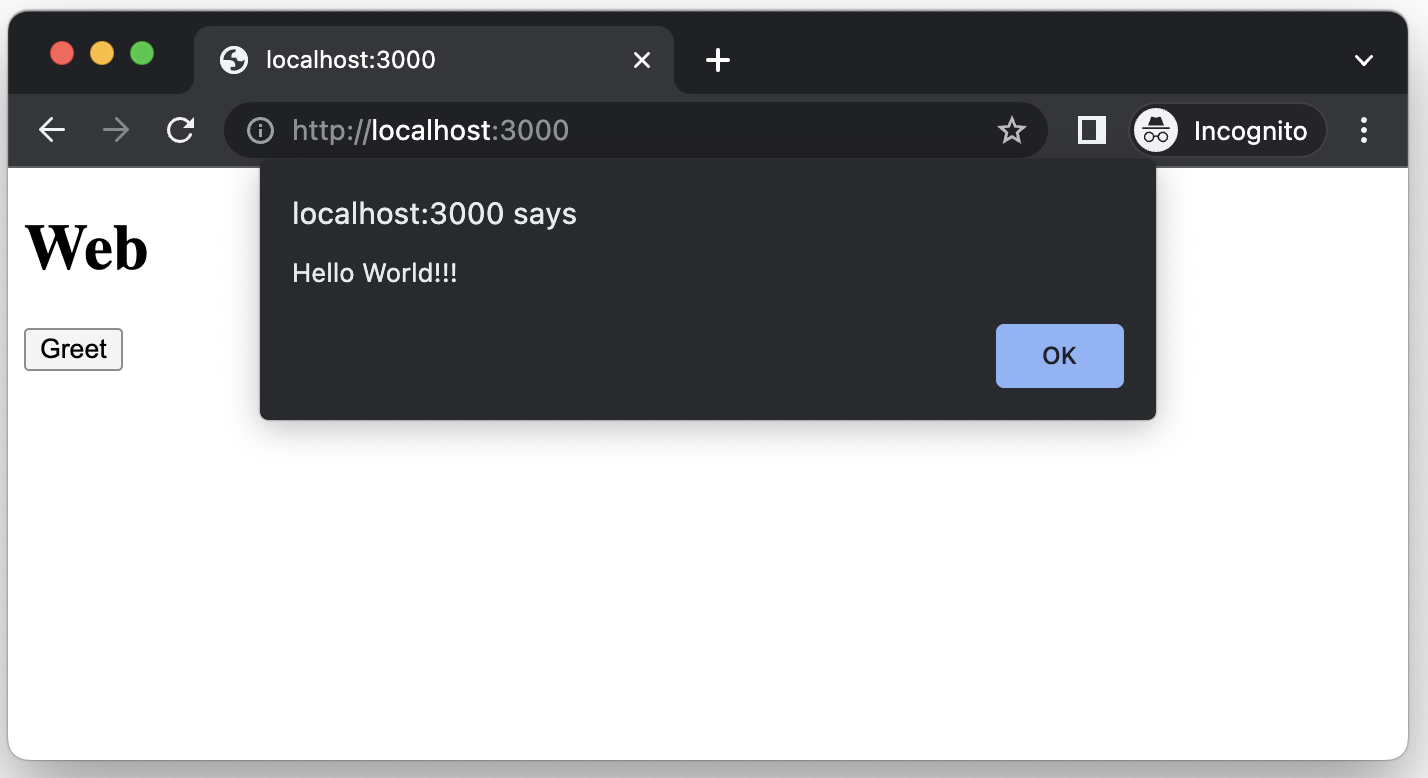Click the back navigation arrow

pos(51,130)
